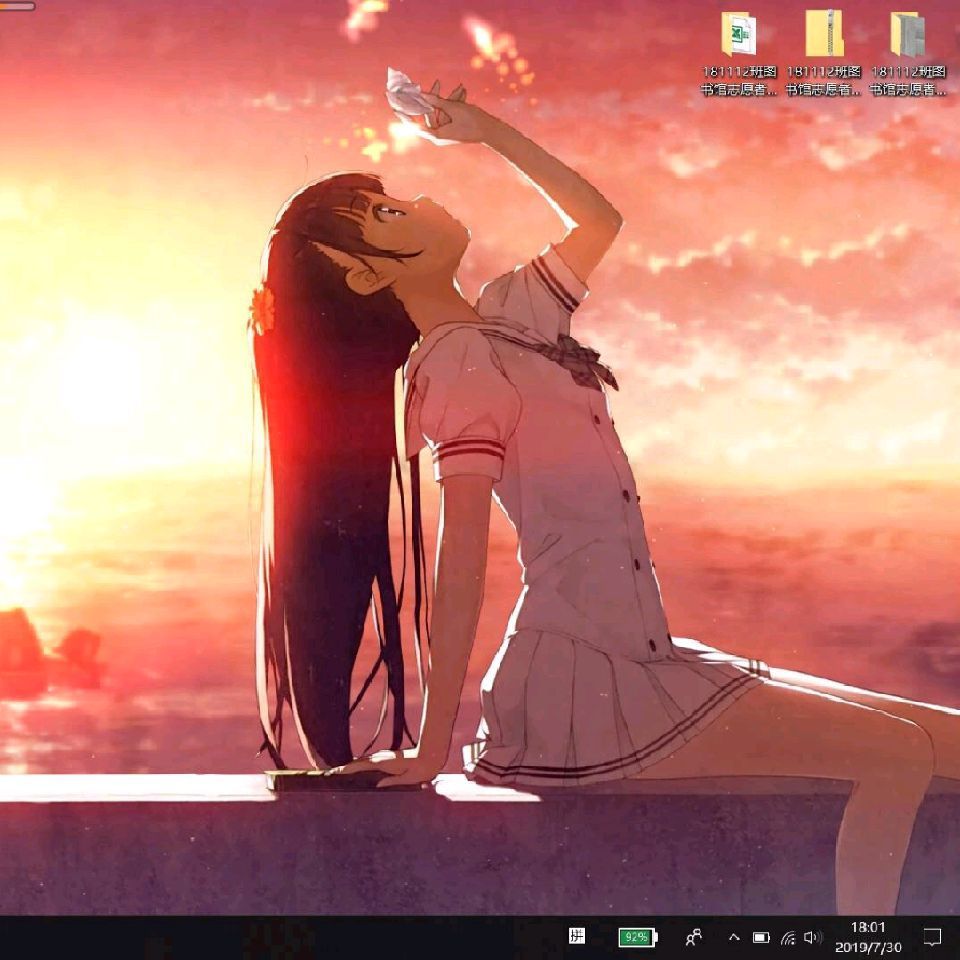Open the Wi-Fi network tray icon
This screenshot has height=960, width=960.
click(x=788, y=937)
